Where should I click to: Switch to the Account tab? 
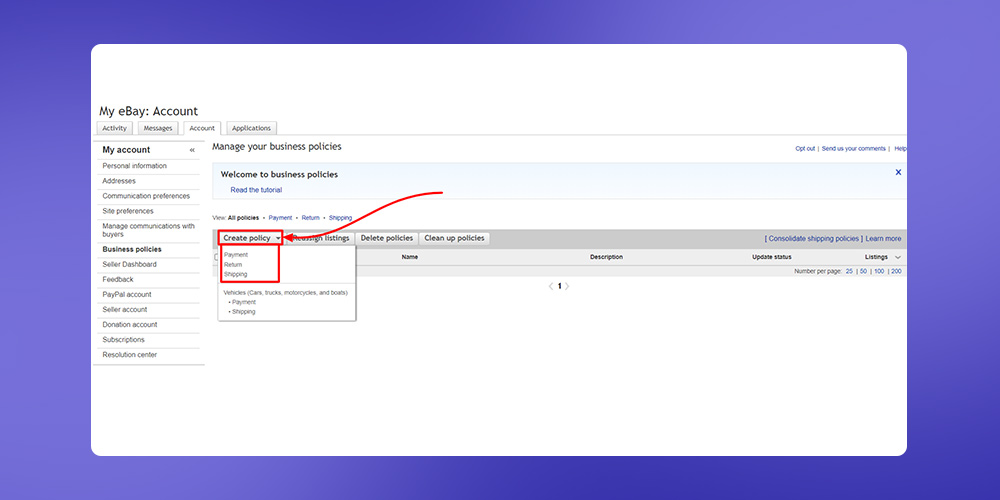click(202, 128)
